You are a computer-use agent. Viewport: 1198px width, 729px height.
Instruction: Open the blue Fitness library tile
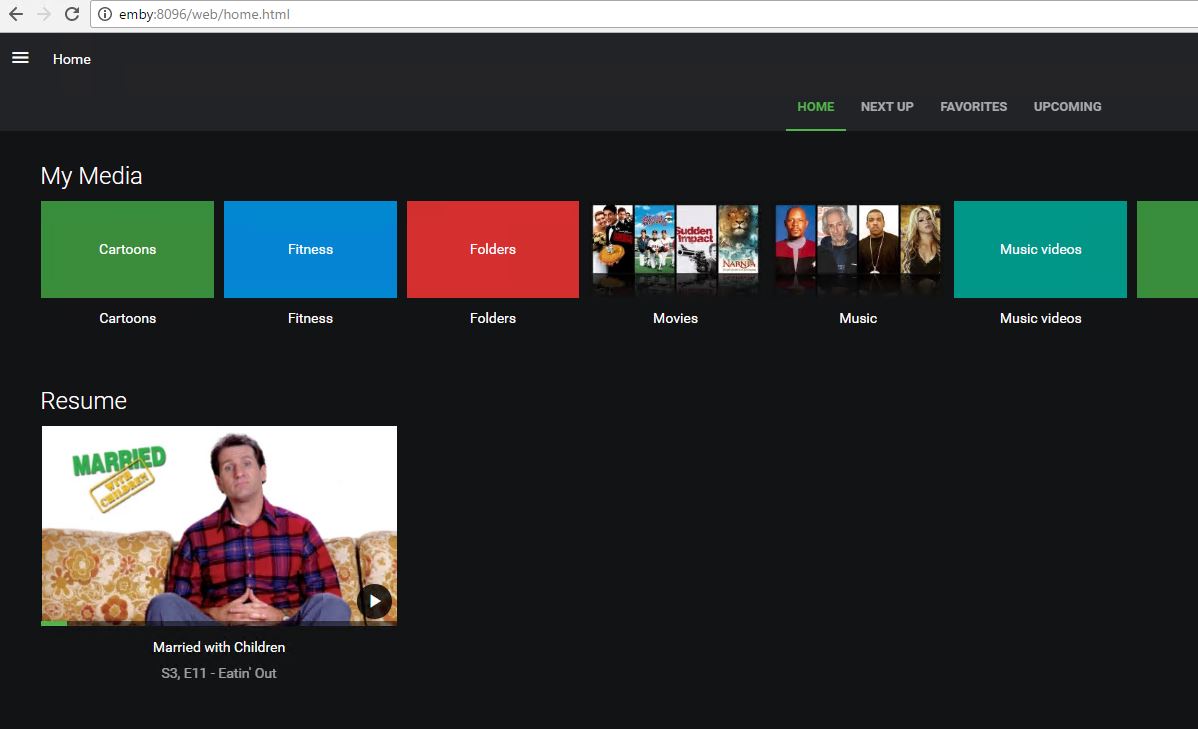click(310, 249)
